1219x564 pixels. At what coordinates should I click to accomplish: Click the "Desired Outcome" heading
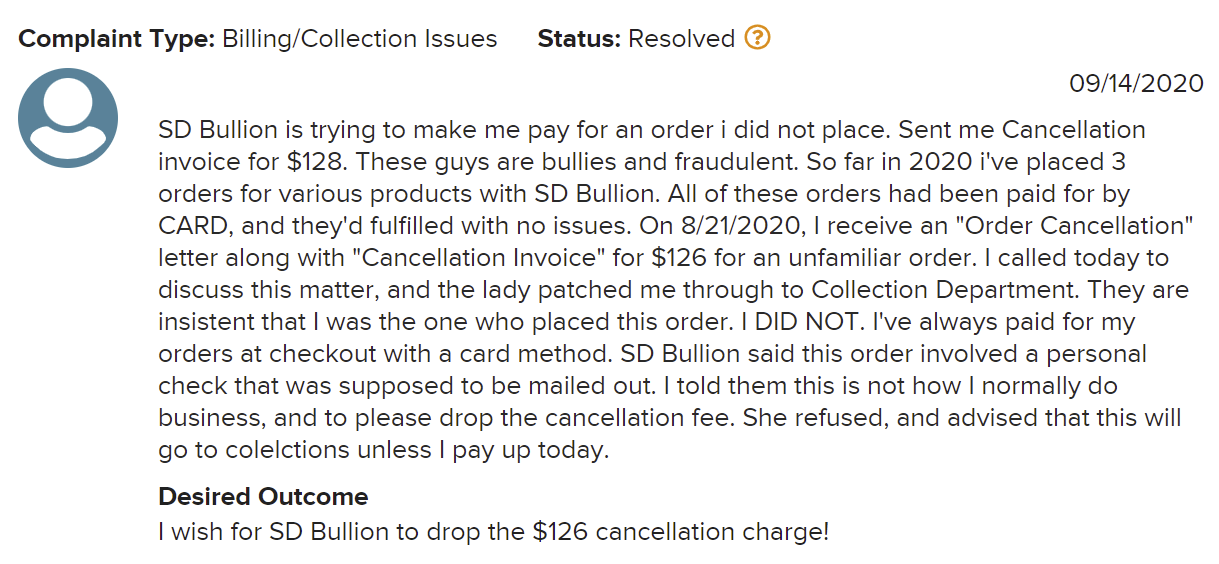click(263, 496)
